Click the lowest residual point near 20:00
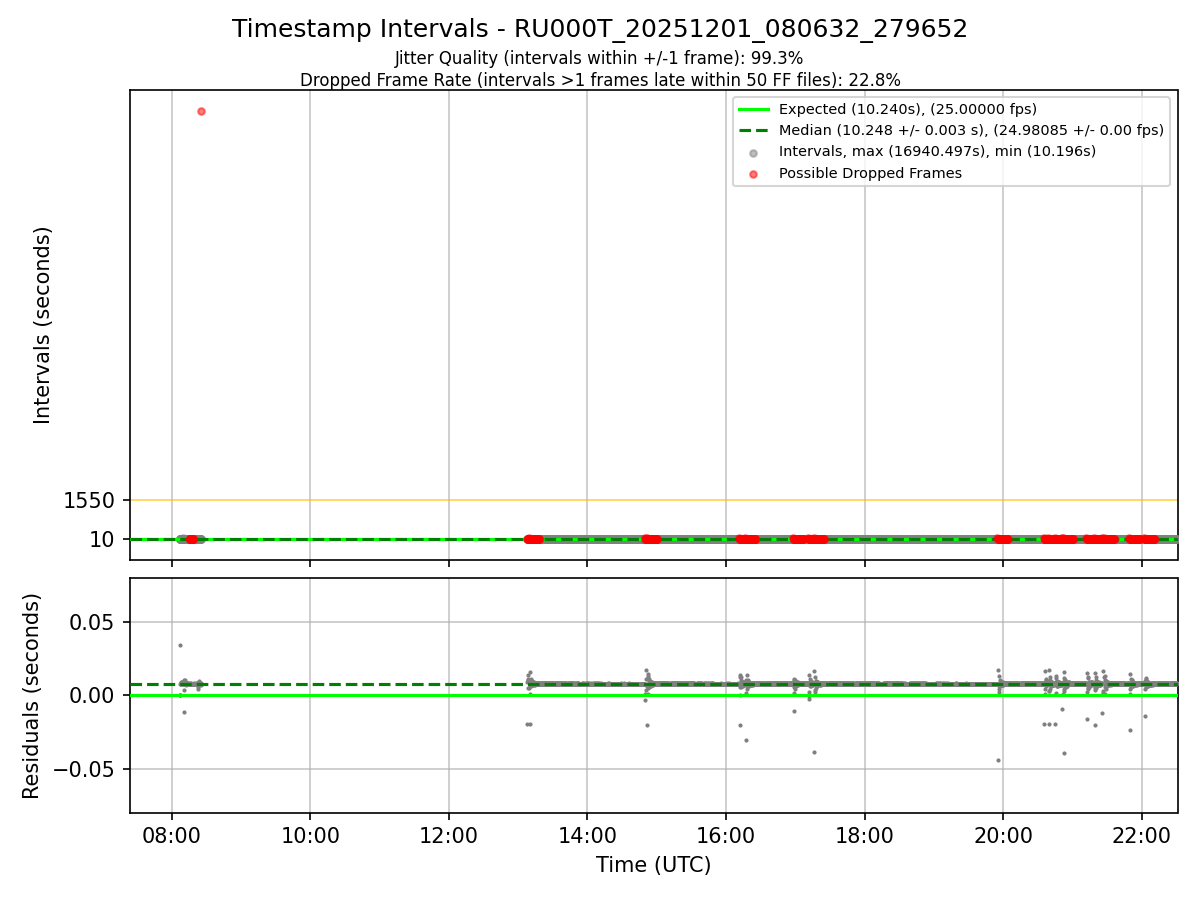Viewport: 1200px width, 900px height. click(x=998, y=760)
